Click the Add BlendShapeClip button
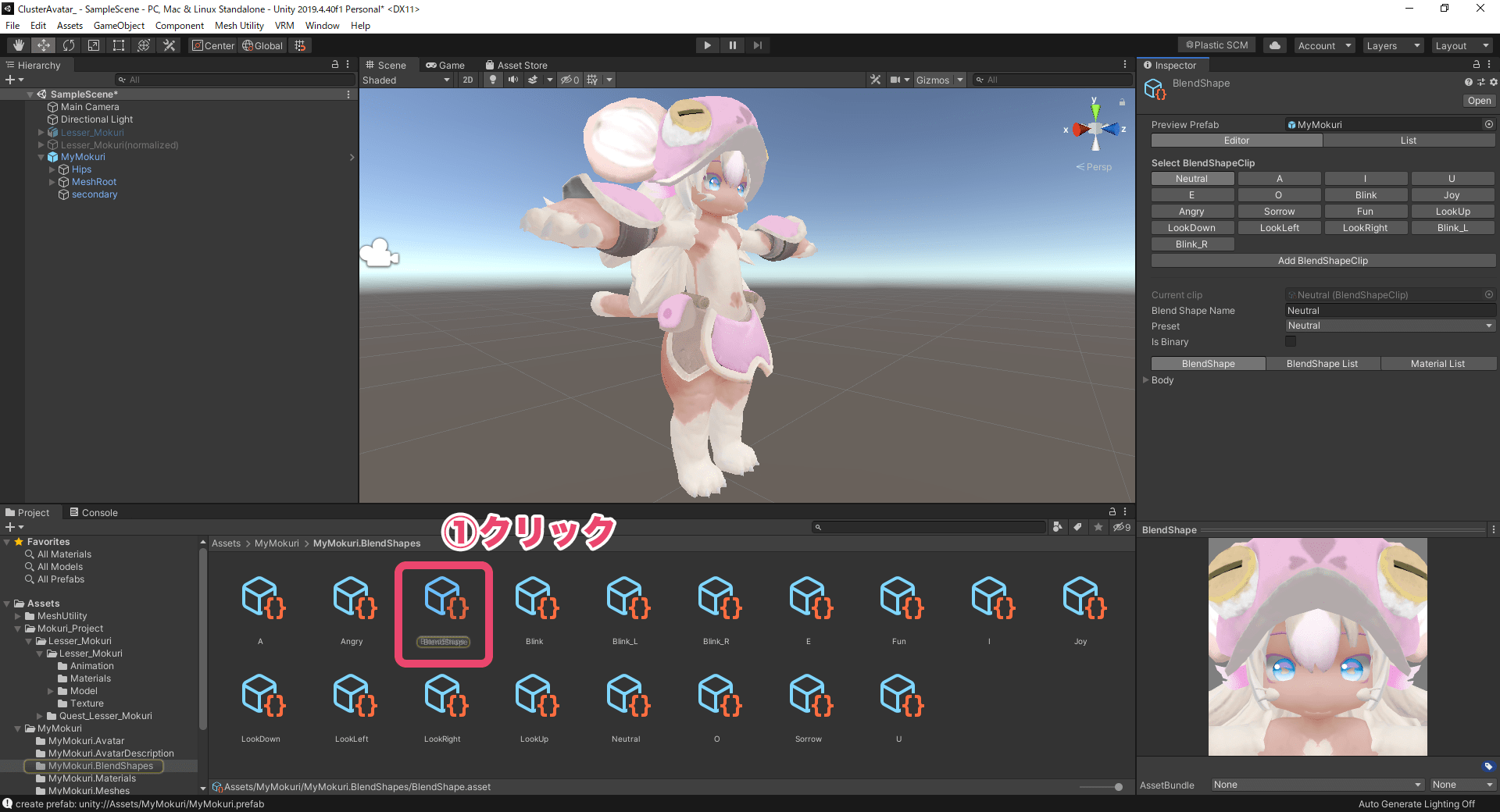Screen dimensions: 1500x812 point(1323,260)
